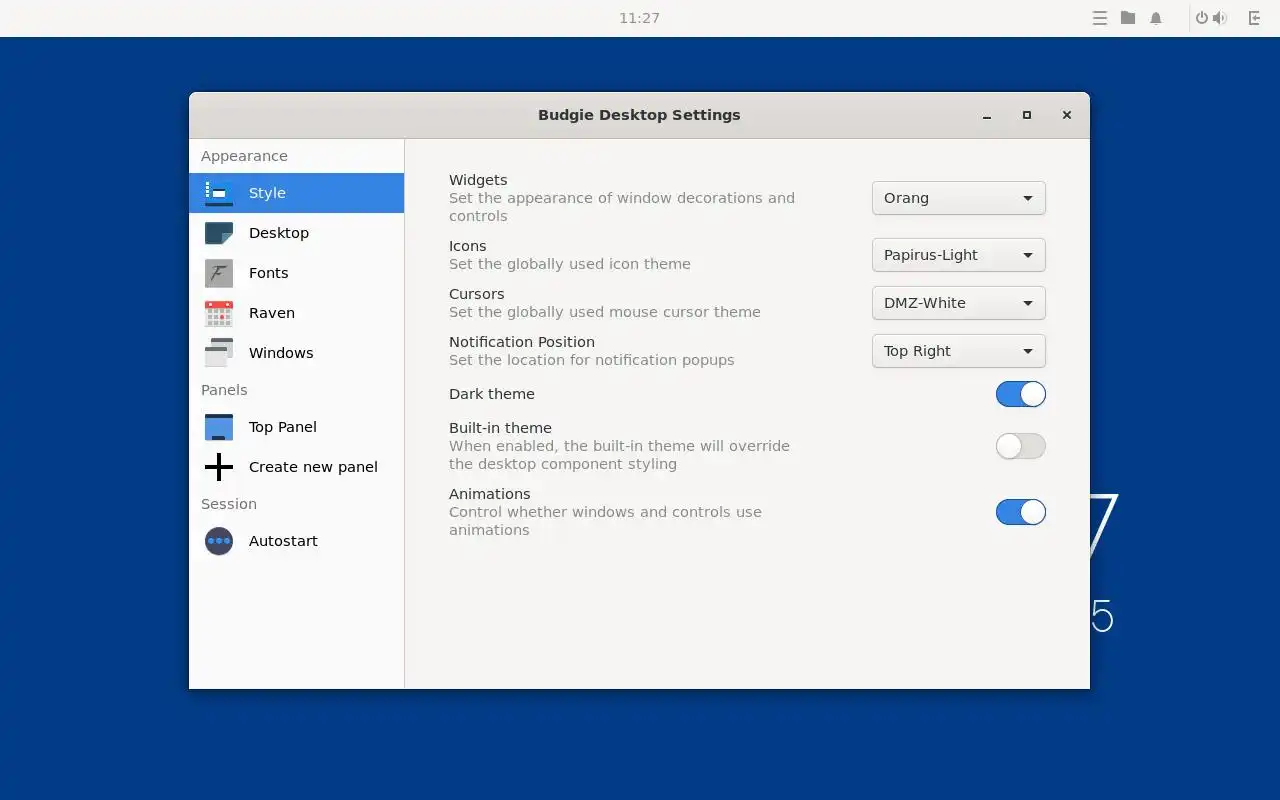
Task: Enable the Built-in theme switch
Action: coord(1021,446)
